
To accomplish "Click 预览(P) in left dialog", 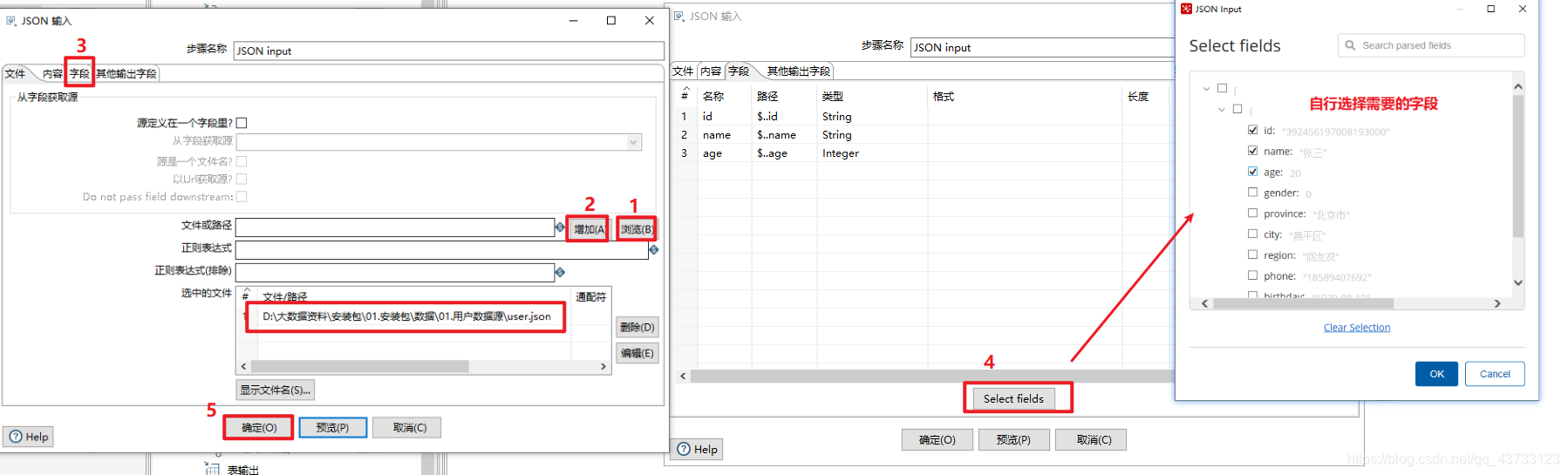I will 332,428.
